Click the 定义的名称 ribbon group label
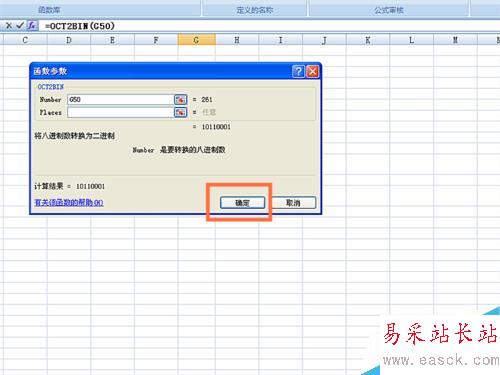The image size is (500, 375). click(x=255, y=10)
